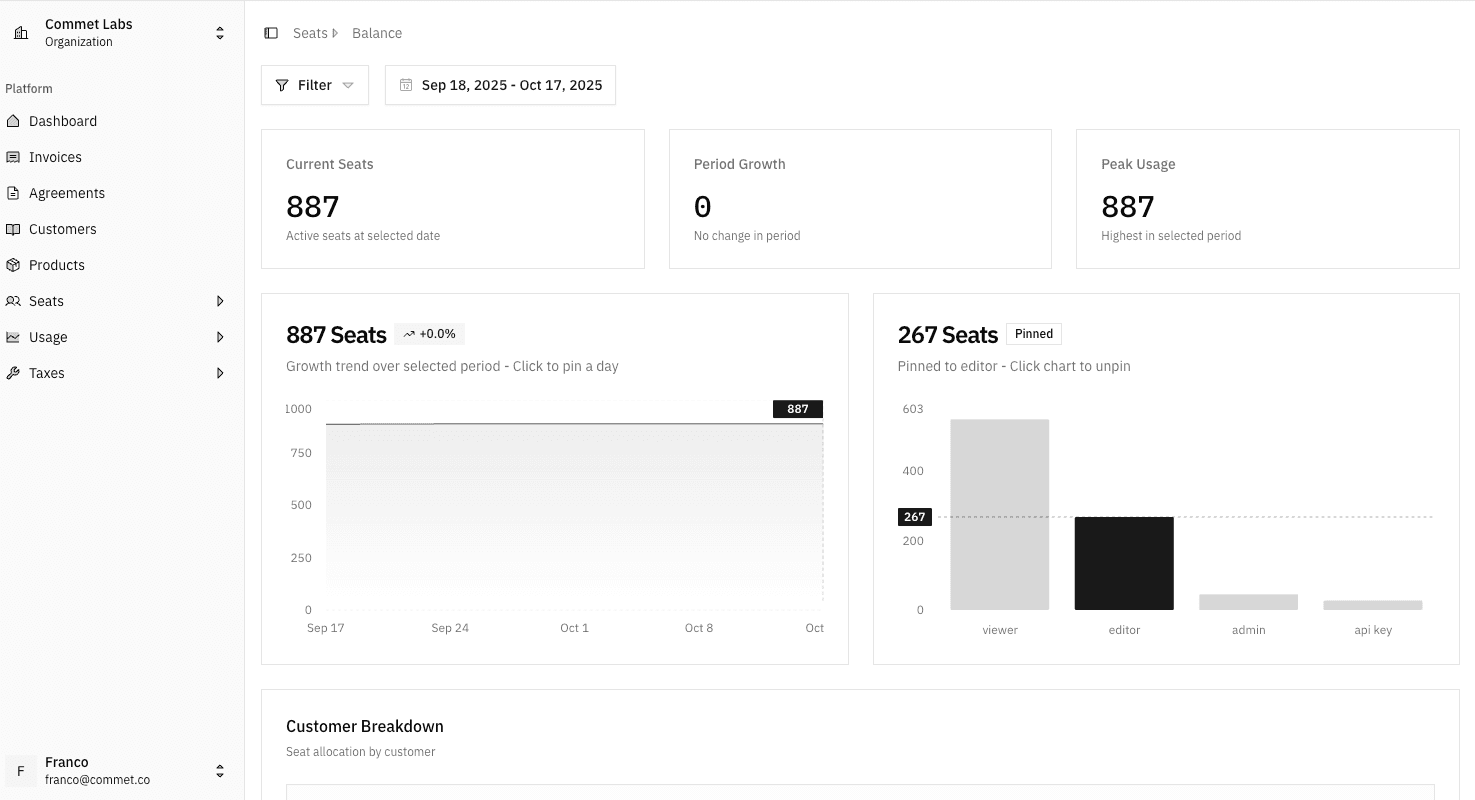
Task: Click the Agreements sidebar icon
Action: pyautogui.click(x=15, y=192)
